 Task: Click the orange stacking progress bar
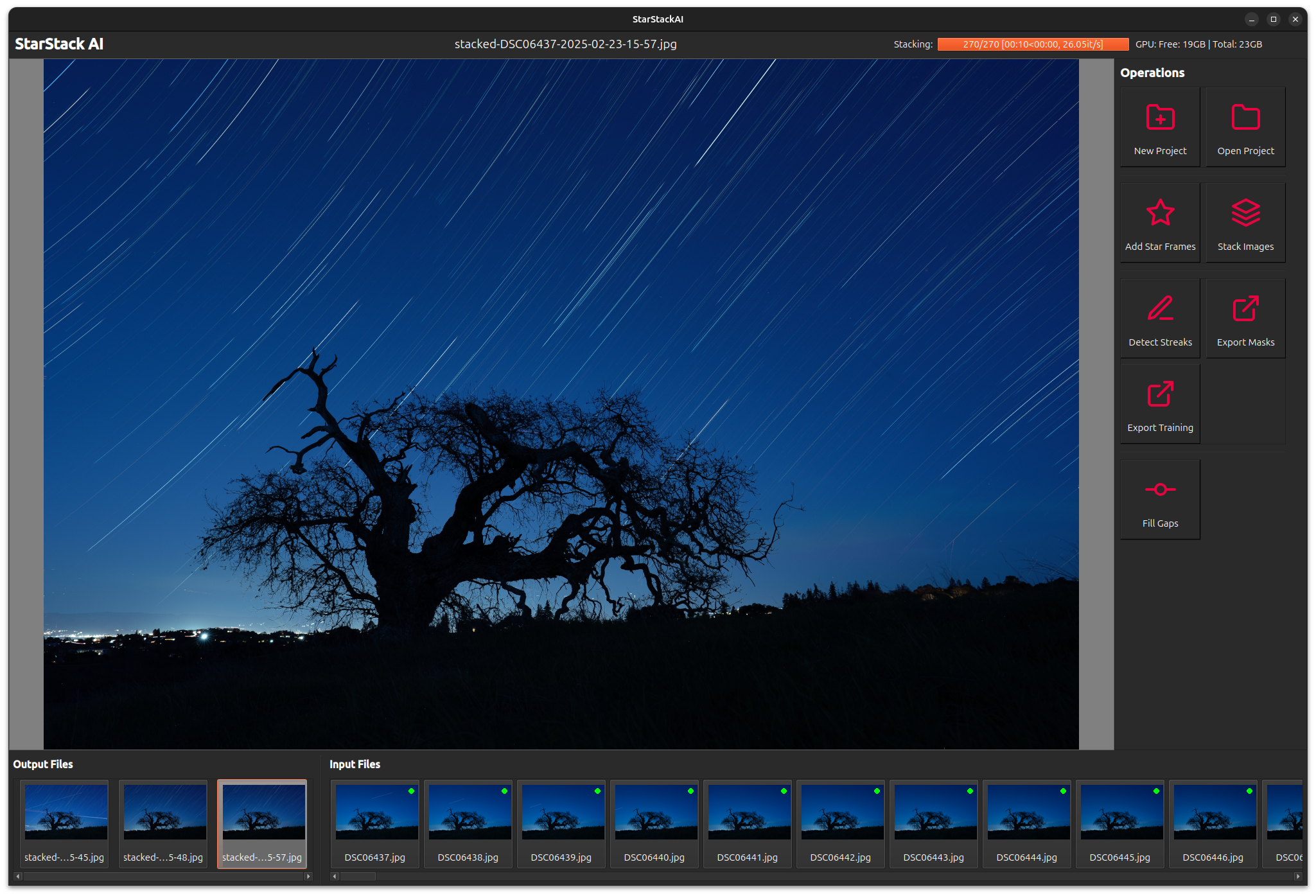tap(1033, 44)
